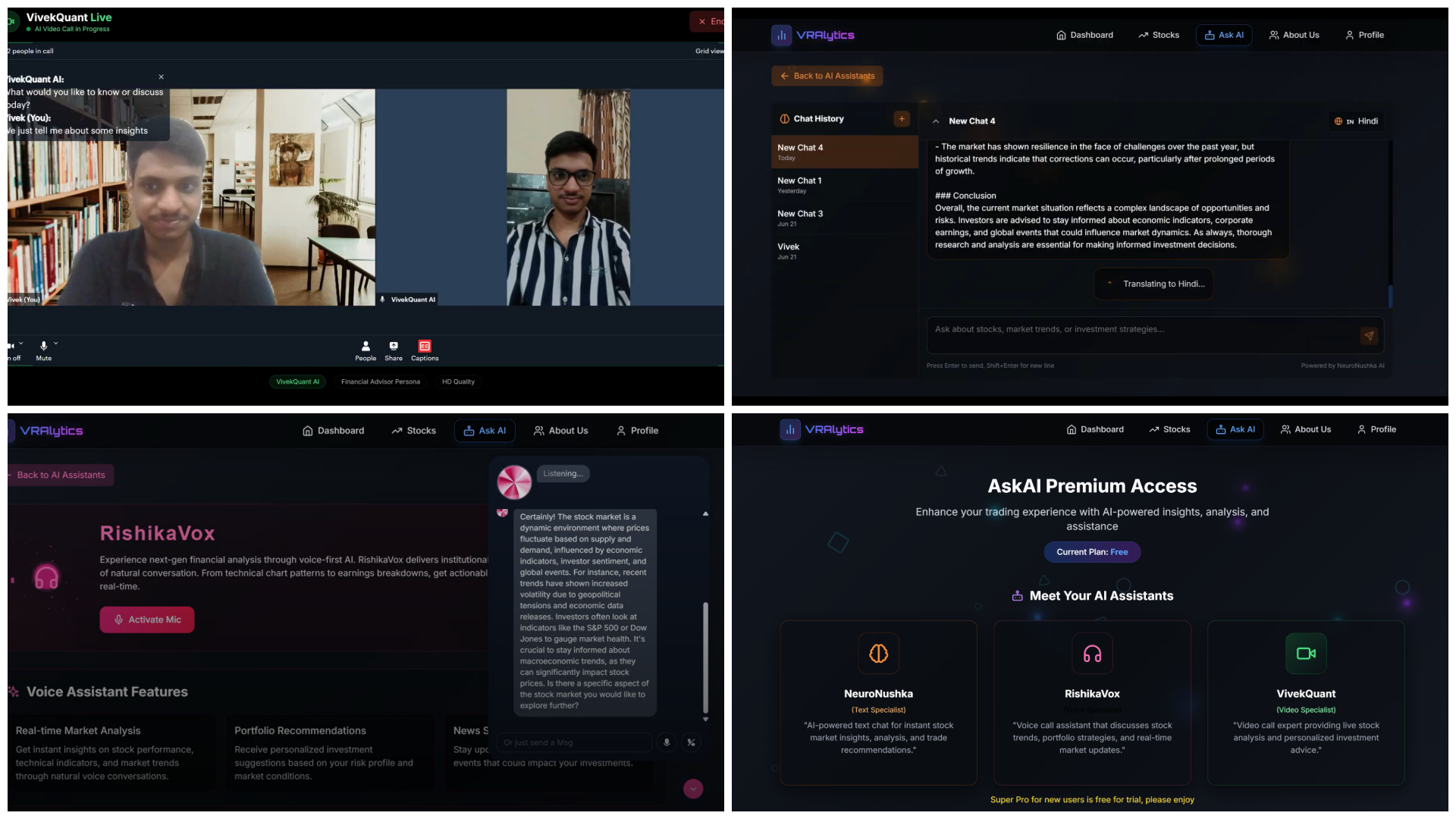Image resolution: width=1456 pixels, height=819 pixels.
Task: Mute the microphone in video call
Action: tap(43, 347)
